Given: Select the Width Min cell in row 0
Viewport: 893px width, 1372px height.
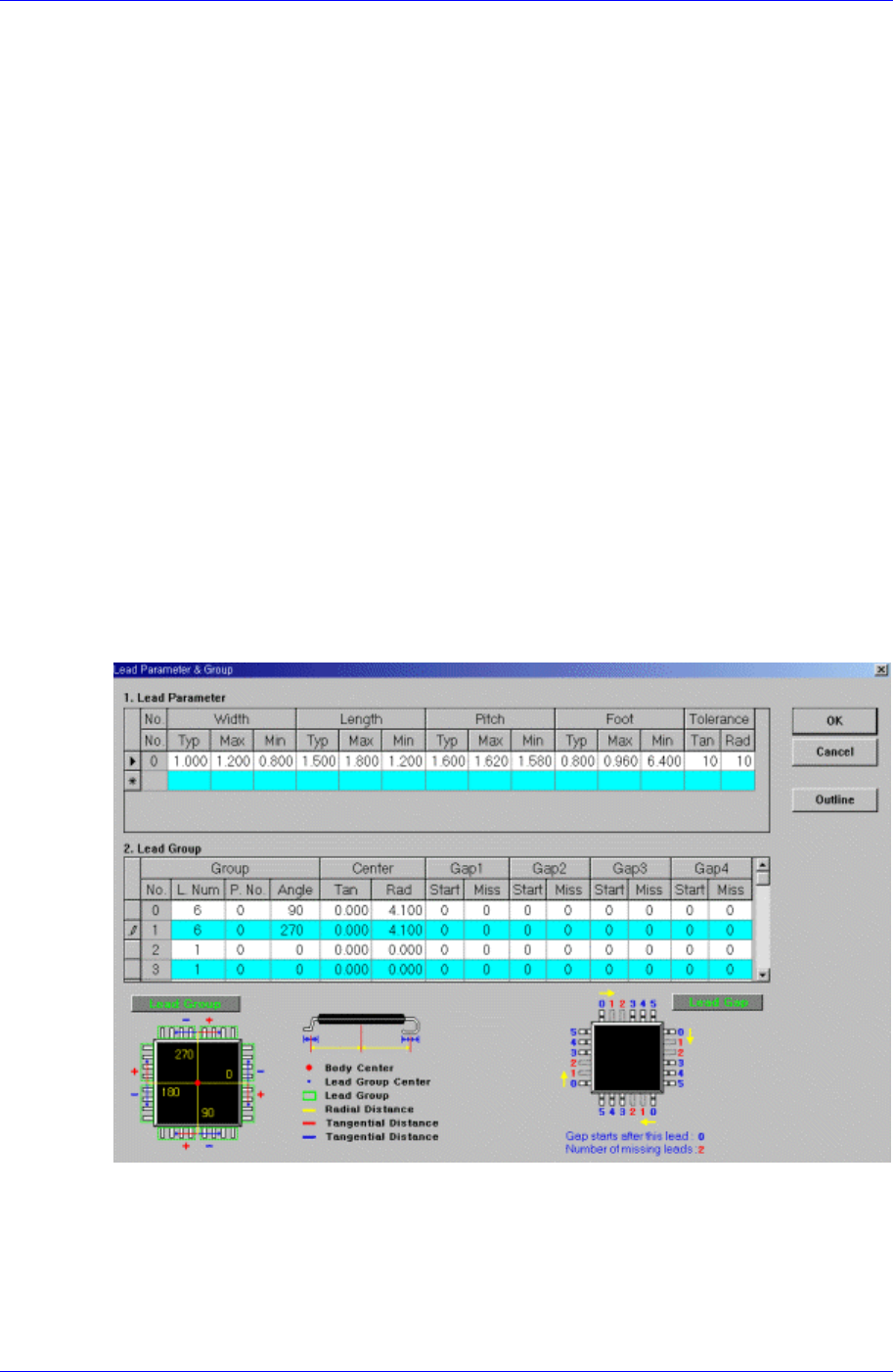Looking at the screenshot, I should coord(275,760).
